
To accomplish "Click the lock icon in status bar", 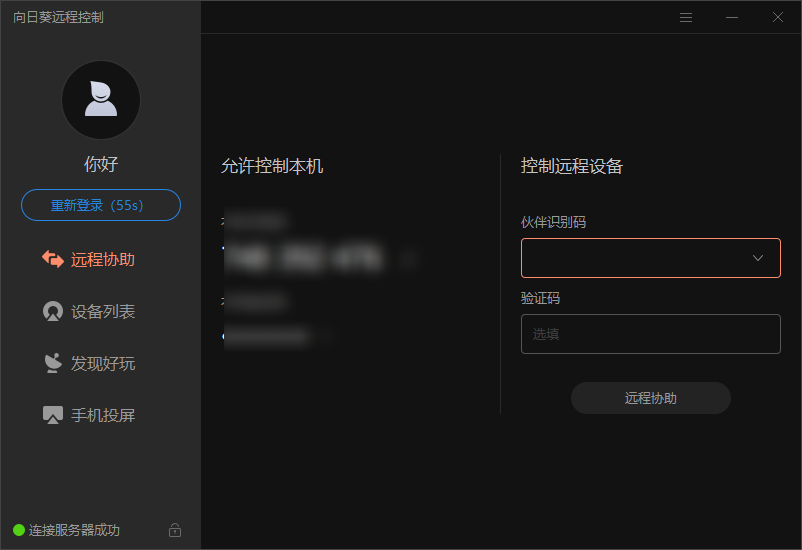I will [x=175, y=530].
